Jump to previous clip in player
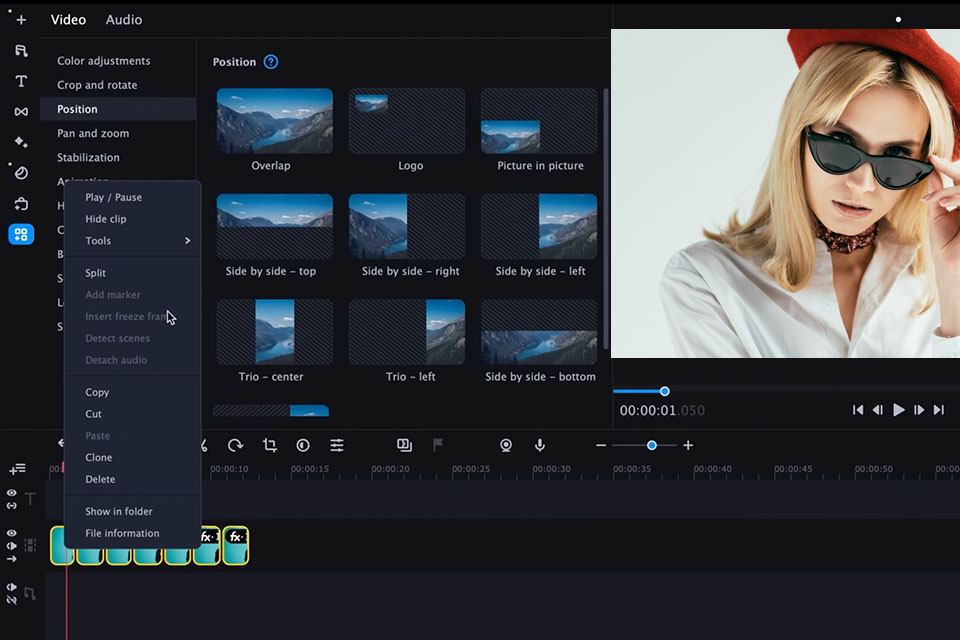960x640 pixels. pyautogui.click(x=858, y=410)
